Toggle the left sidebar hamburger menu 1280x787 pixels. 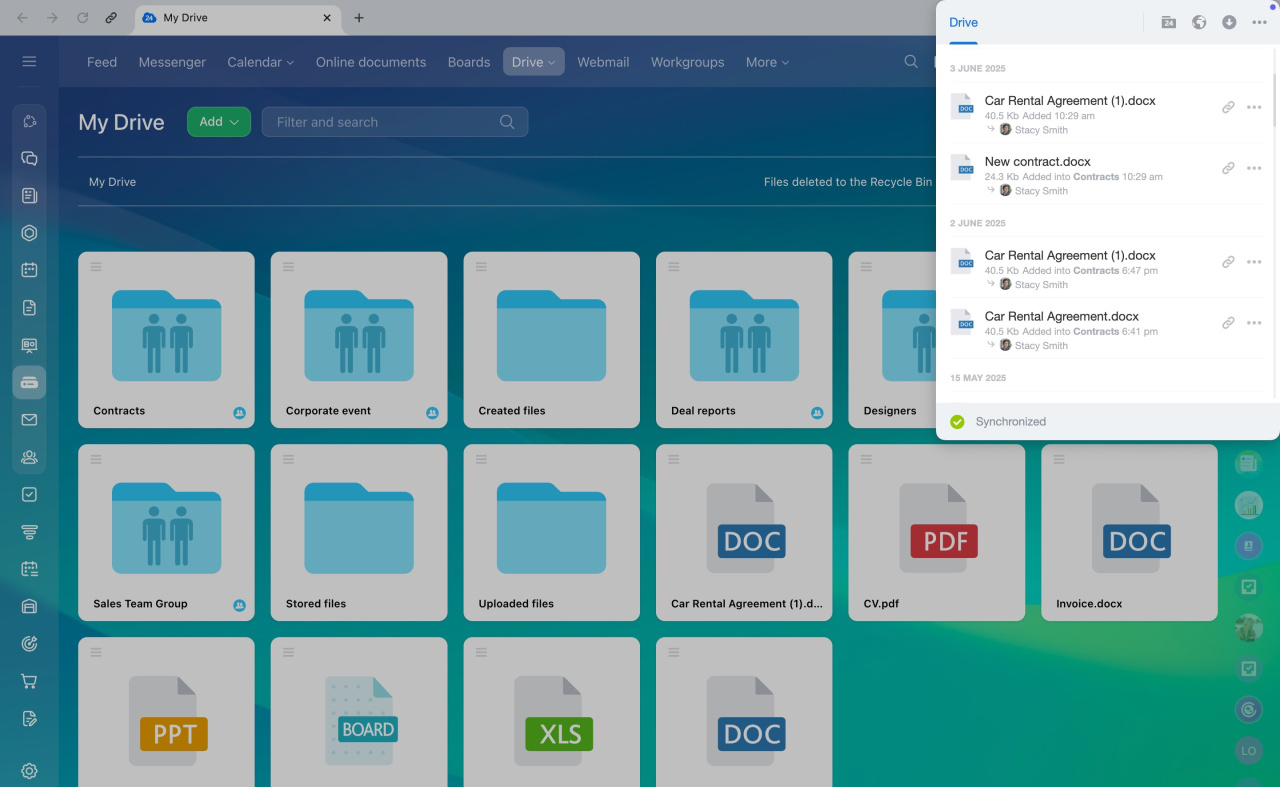point(29,62)
